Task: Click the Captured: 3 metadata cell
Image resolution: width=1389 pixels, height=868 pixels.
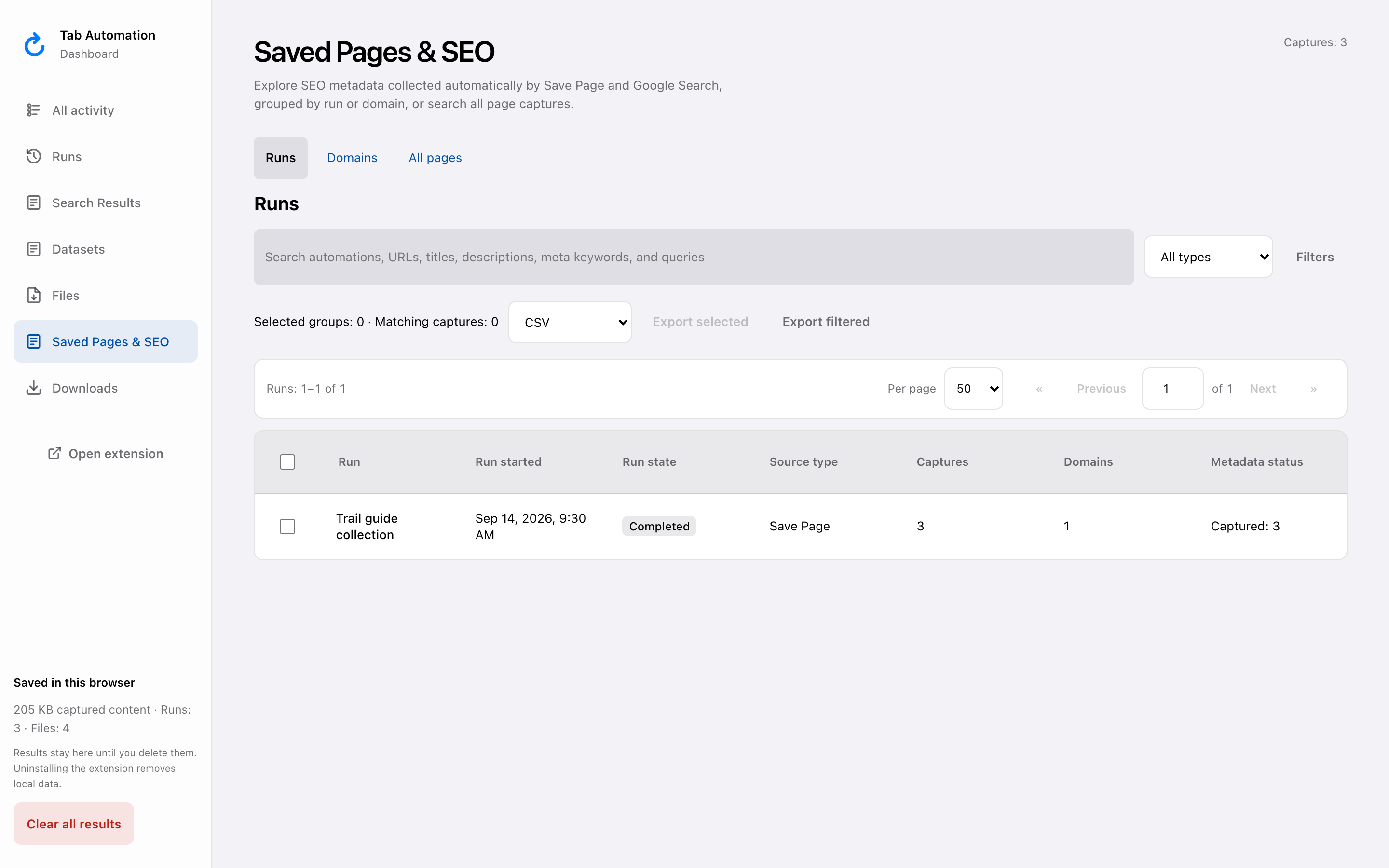Action: click(1245, 527)
